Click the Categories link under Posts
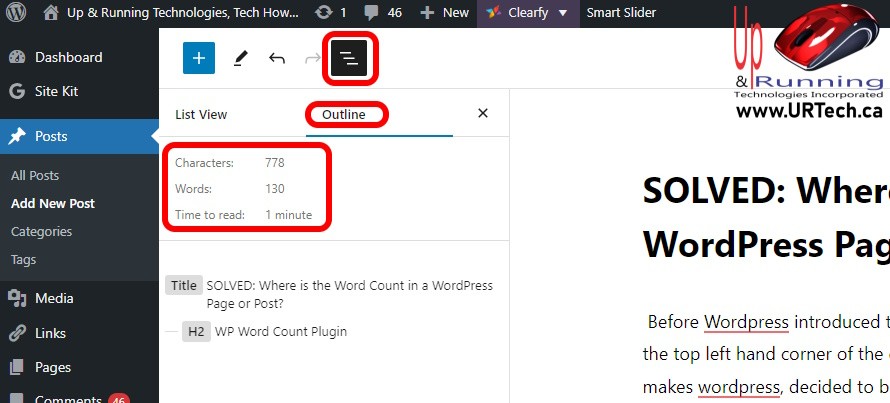Viewport: 890px width, 403px height. coord(41,231)
